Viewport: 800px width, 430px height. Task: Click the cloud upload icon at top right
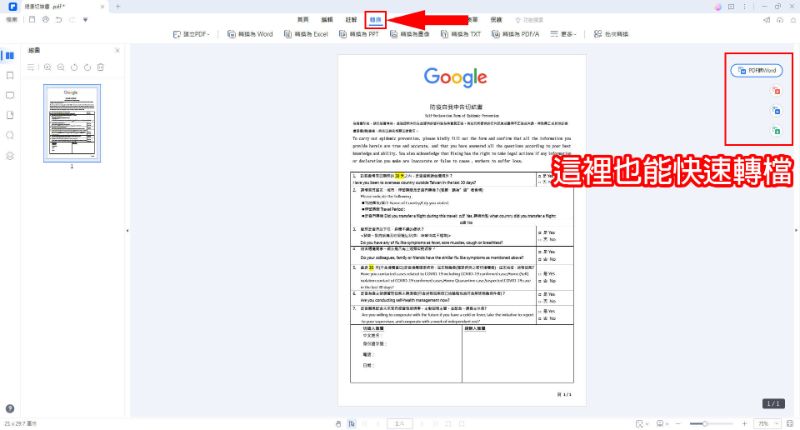[780, 20]
